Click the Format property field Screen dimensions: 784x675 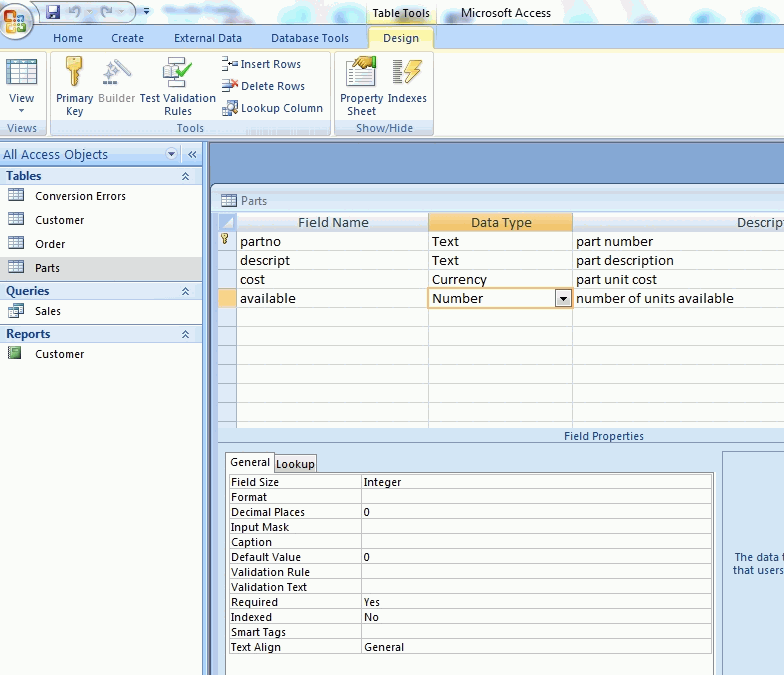pyautogui.click(x=536, y=496)
